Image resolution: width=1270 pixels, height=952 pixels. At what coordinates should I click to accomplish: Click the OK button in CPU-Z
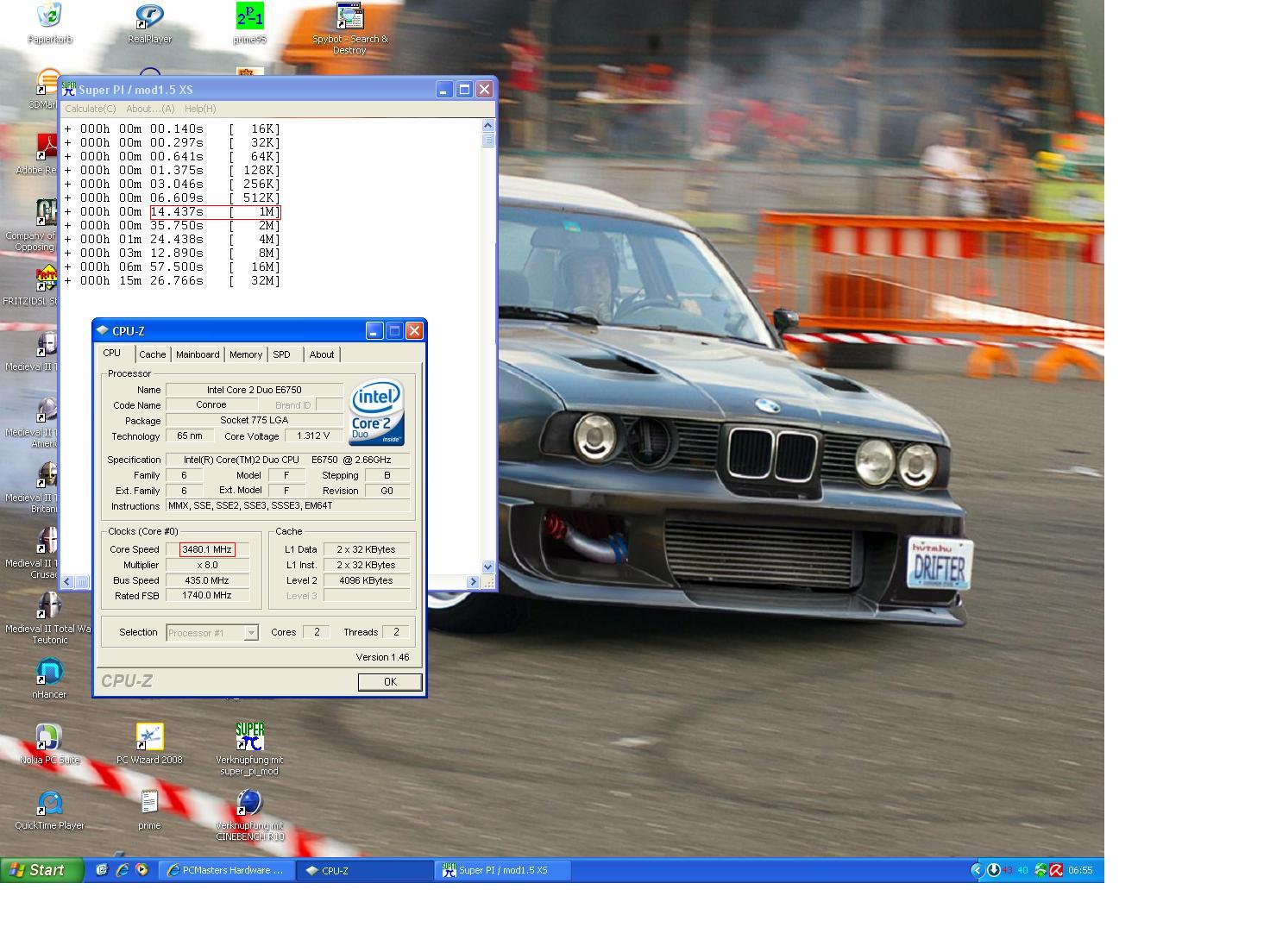tap(390, 681)
